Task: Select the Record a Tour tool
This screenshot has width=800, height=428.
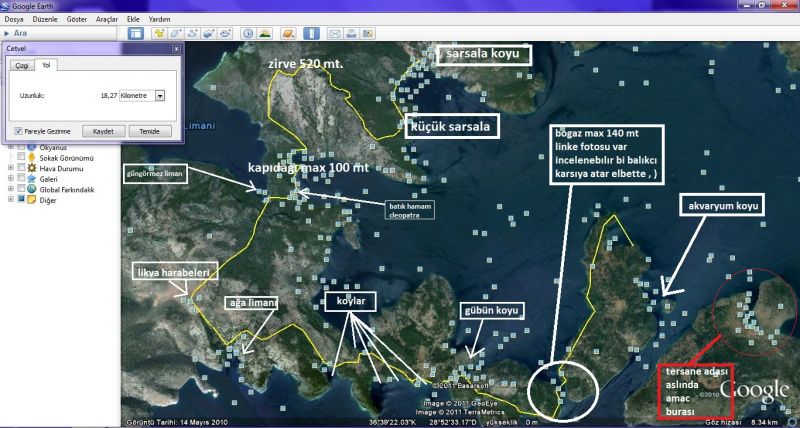Action: coord(225,34)
